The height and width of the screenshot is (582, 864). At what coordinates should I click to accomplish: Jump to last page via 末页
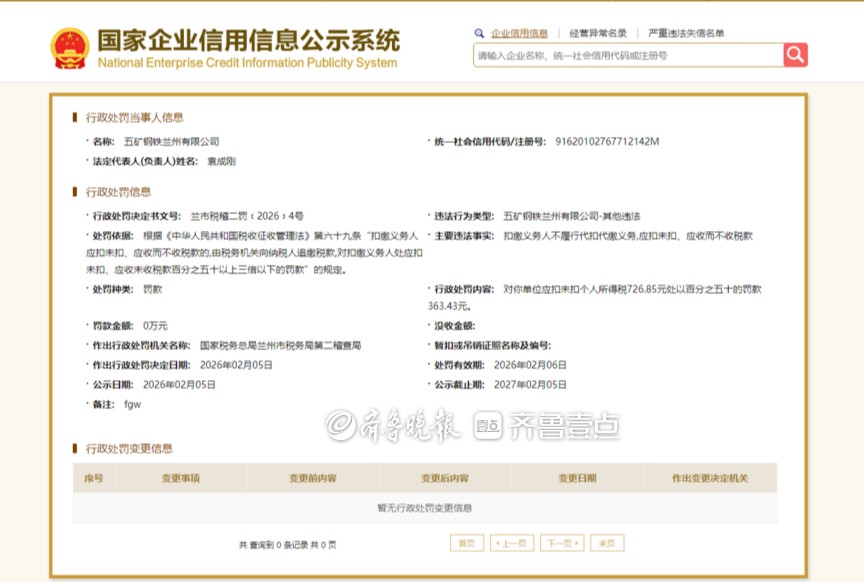click(607, 543)
